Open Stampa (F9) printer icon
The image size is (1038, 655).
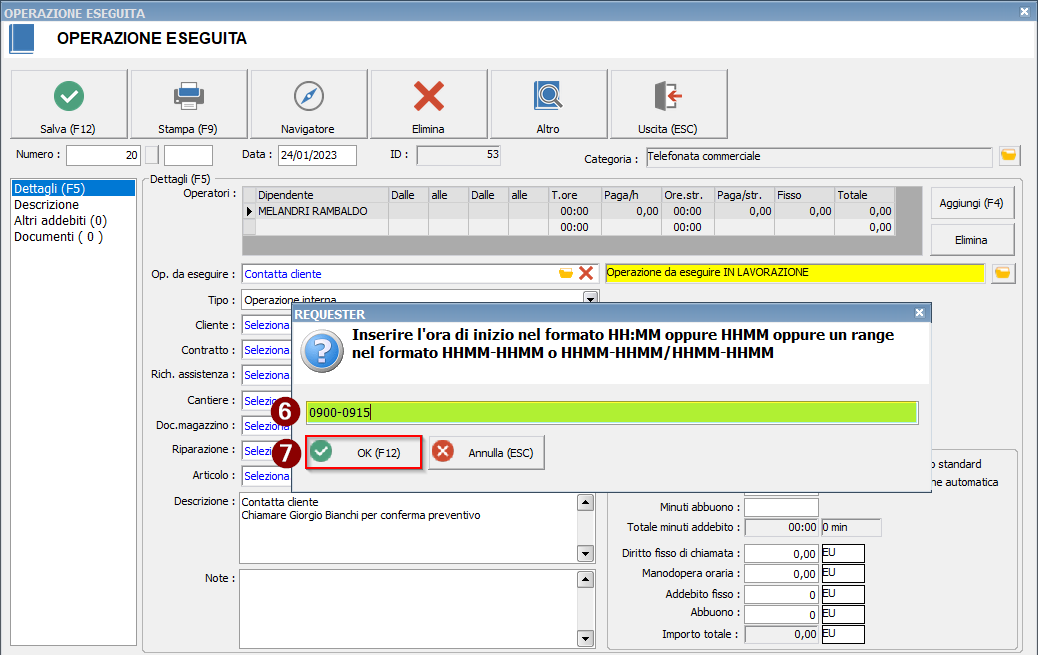point(188,96)
